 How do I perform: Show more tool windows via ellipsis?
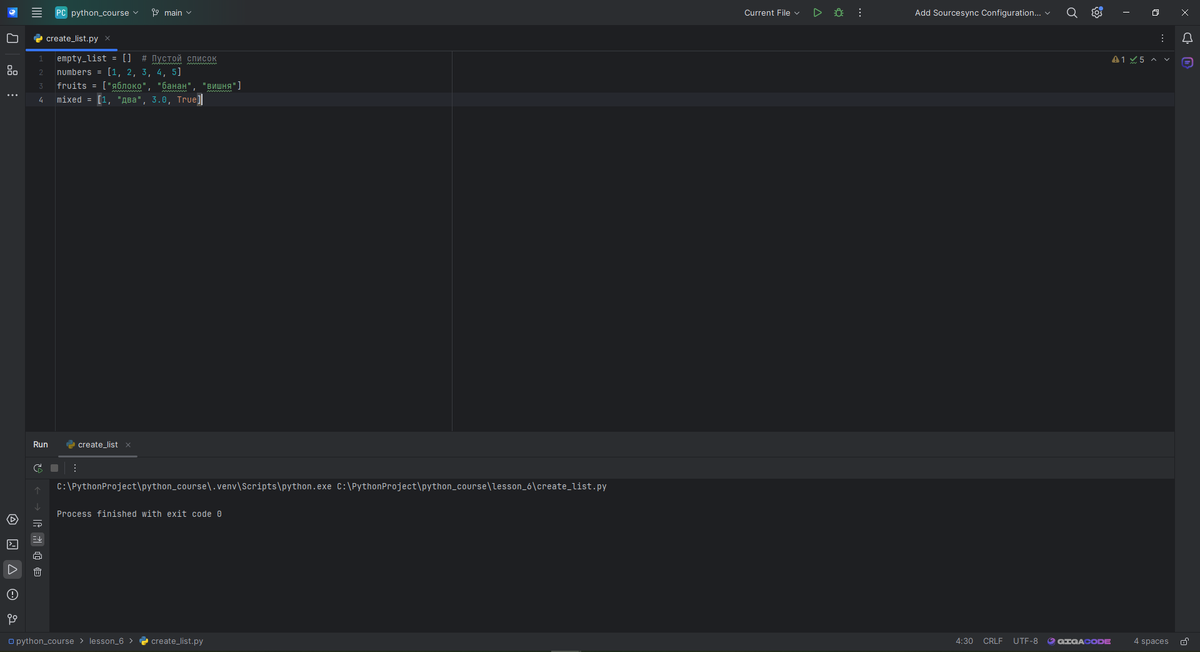12,95
